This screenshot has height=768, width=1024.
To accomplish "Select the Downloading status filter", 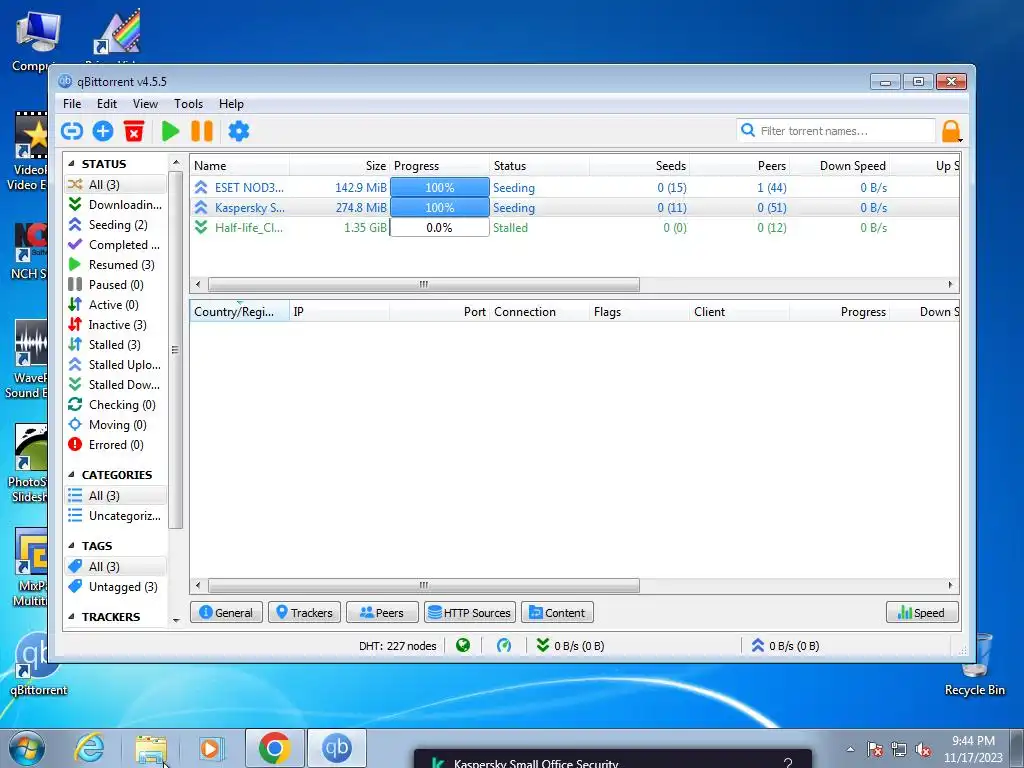I will (116, 204).
